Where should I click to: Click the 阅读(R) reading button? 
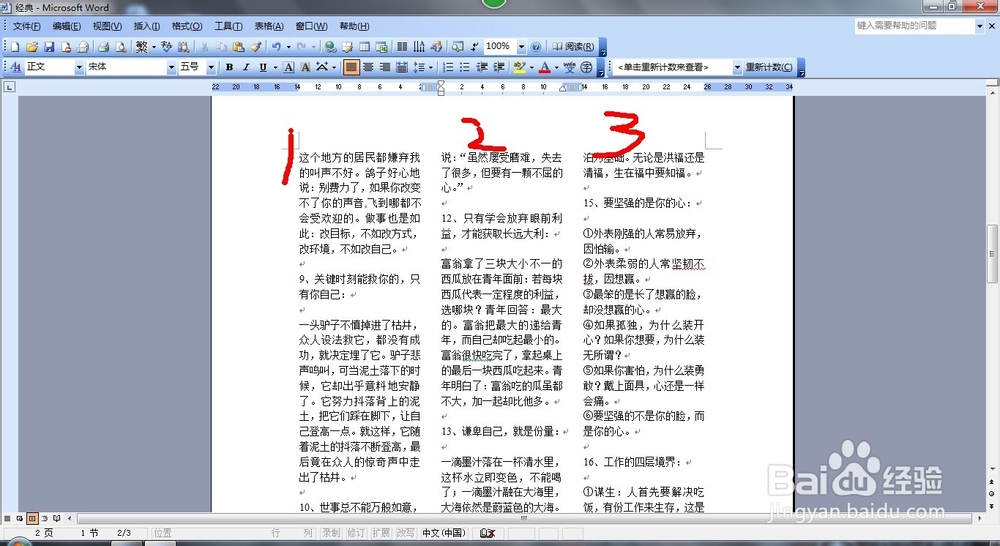coord(573,47)
